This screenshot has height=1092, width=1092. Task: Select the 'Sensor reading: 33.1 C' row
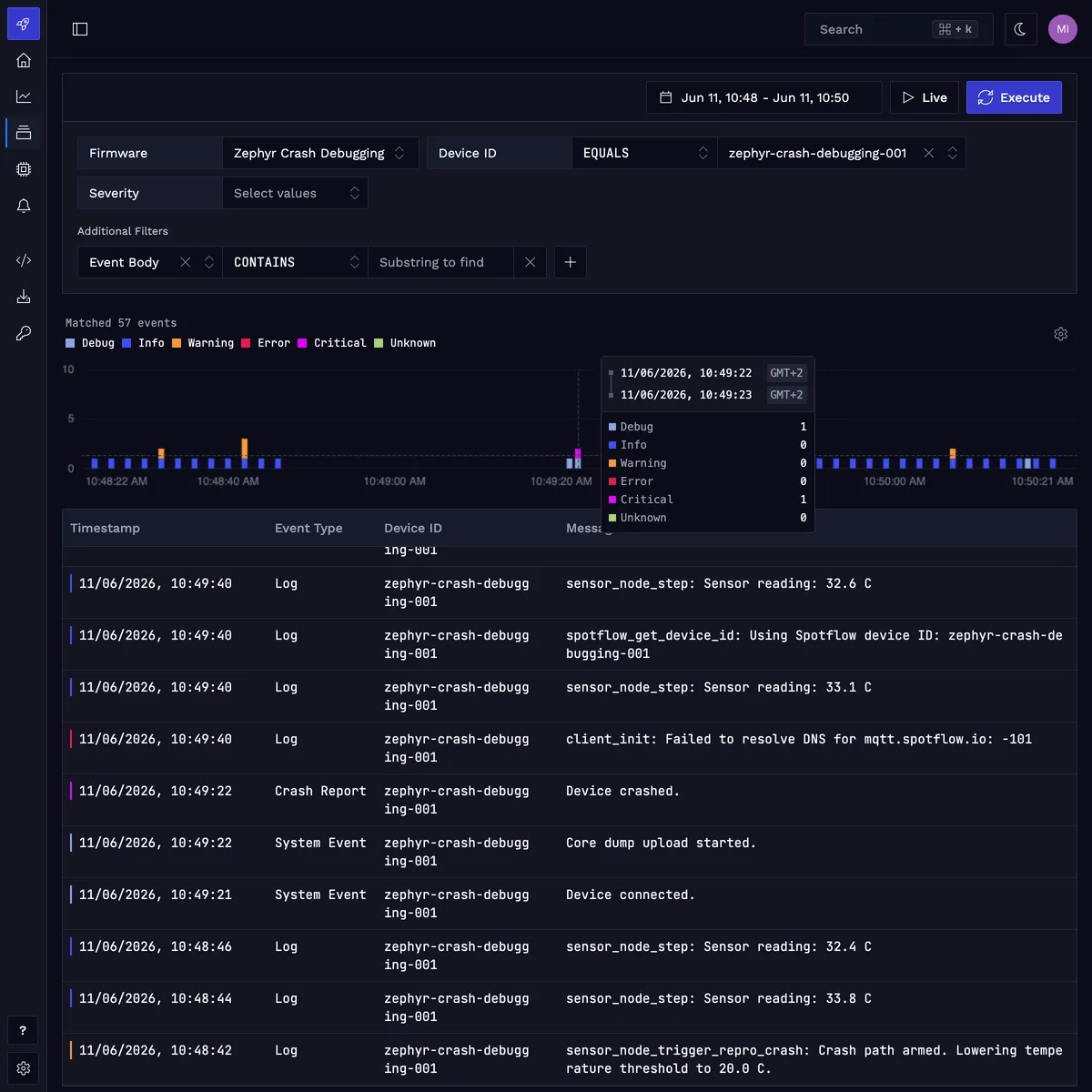click(x=570, y=696)
